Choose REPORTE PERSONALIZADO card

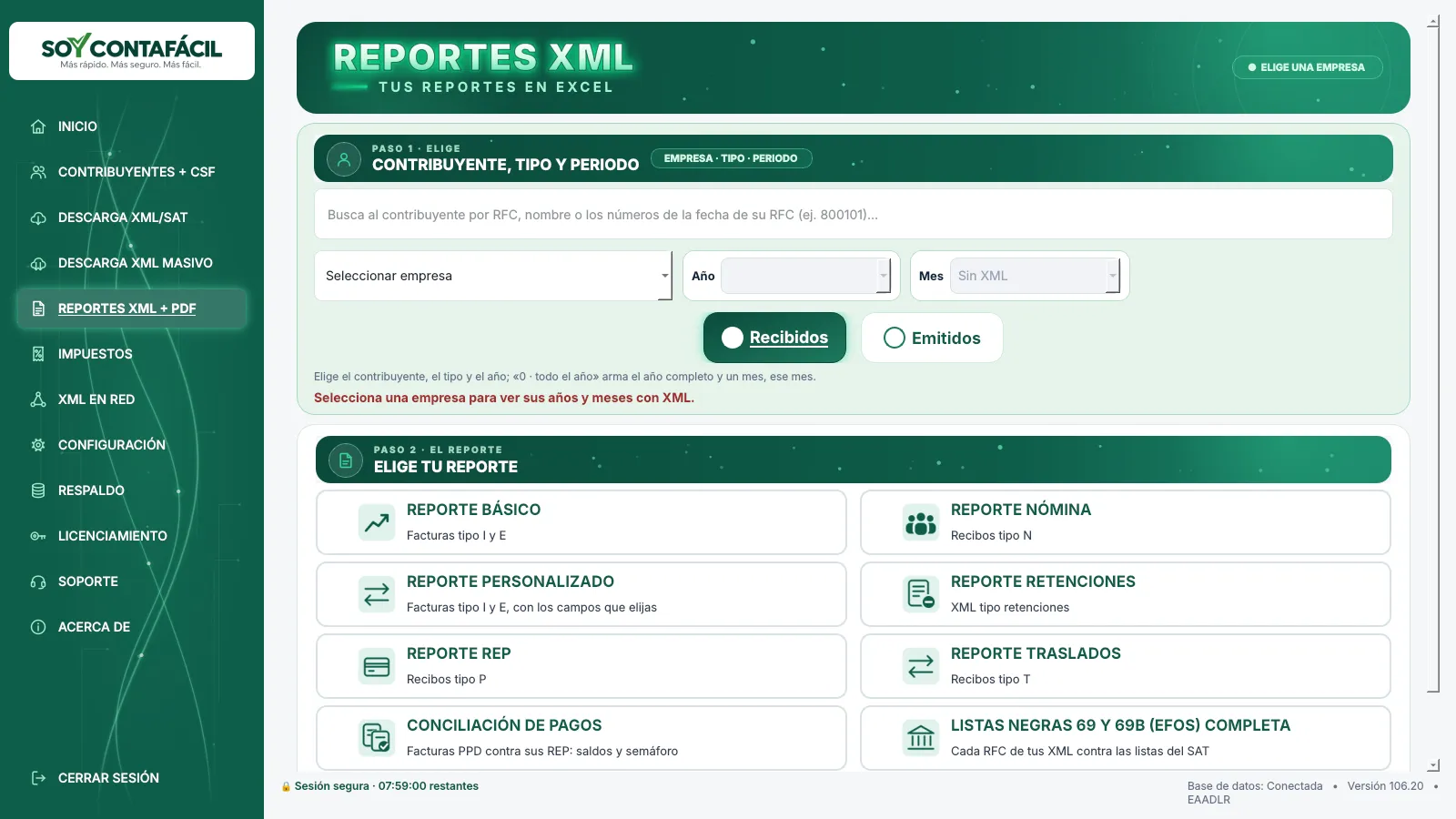[x=581, y=594]
